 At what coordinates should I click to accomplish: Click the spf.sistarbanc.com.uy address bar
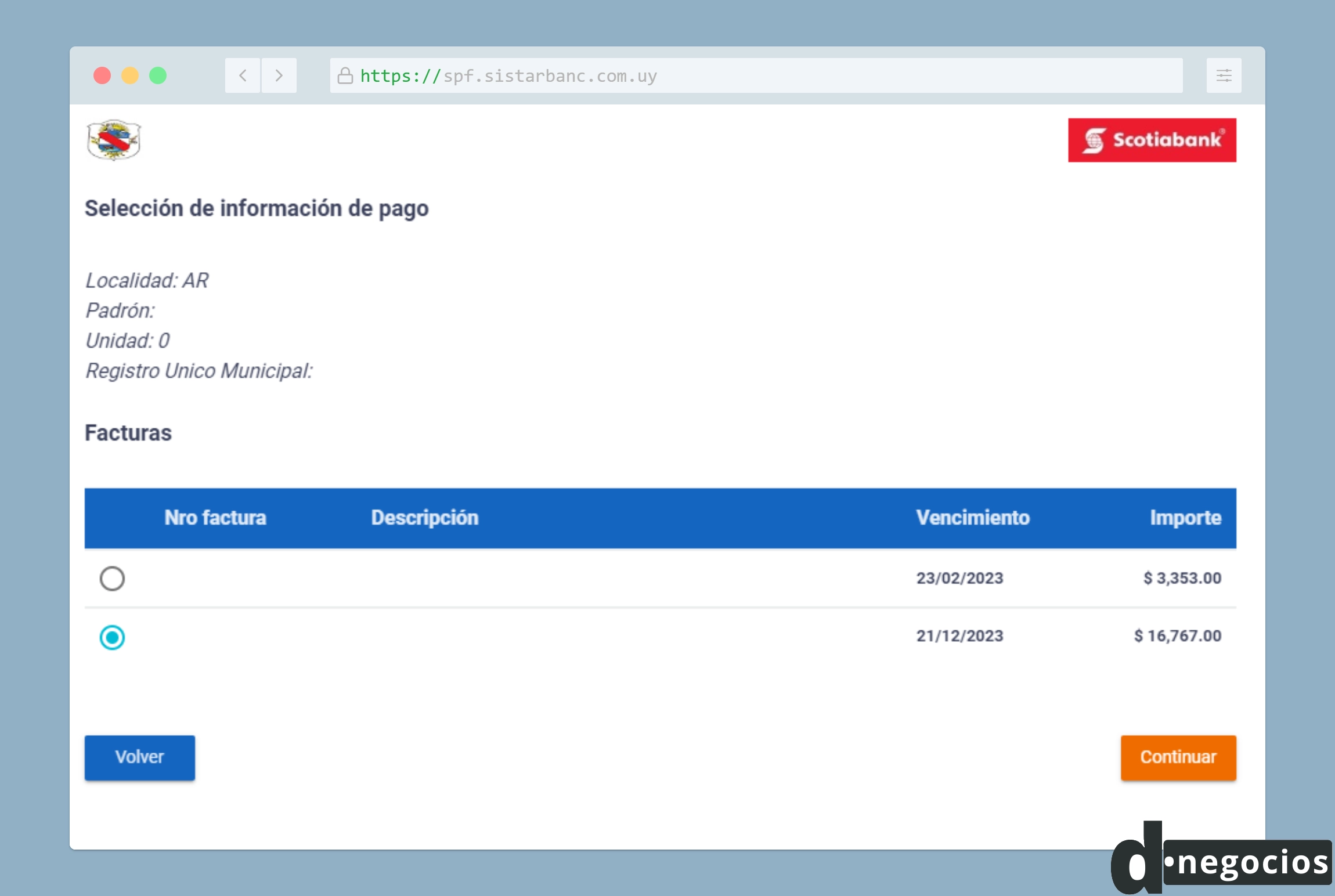756,75
